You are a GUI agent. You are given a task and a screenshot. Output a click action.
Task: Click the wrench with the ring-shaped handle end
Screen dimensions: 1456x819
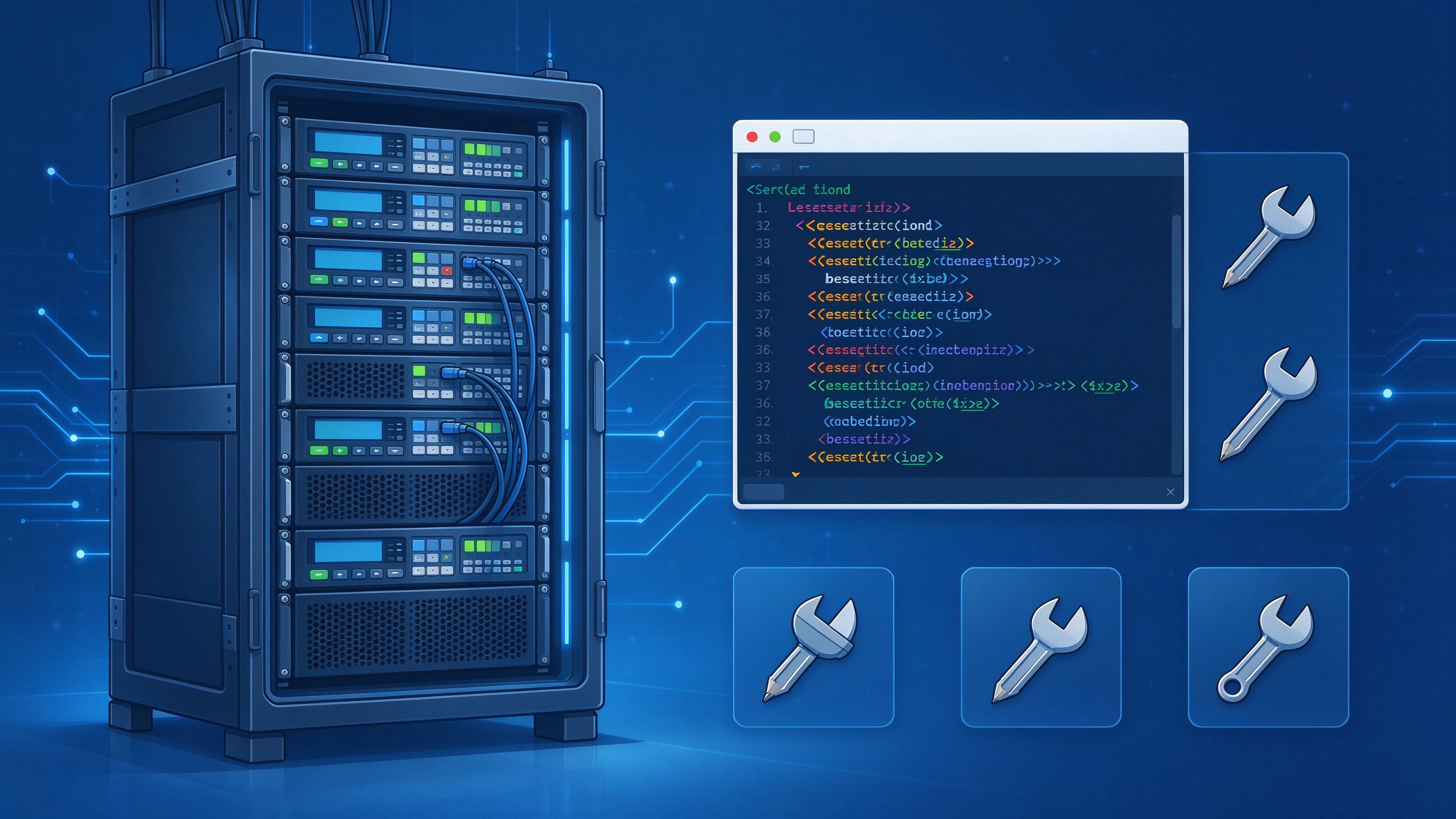1265,648
